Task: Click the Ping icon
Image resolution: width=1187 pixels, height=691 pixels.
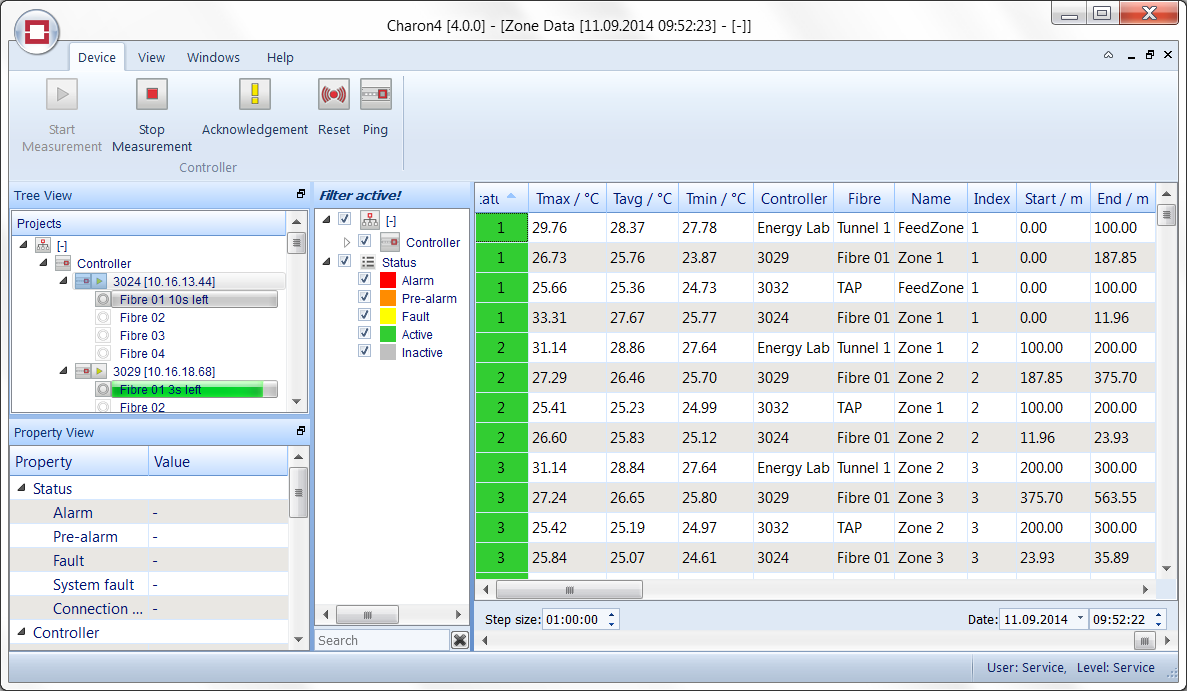Action: pos(375,94)
